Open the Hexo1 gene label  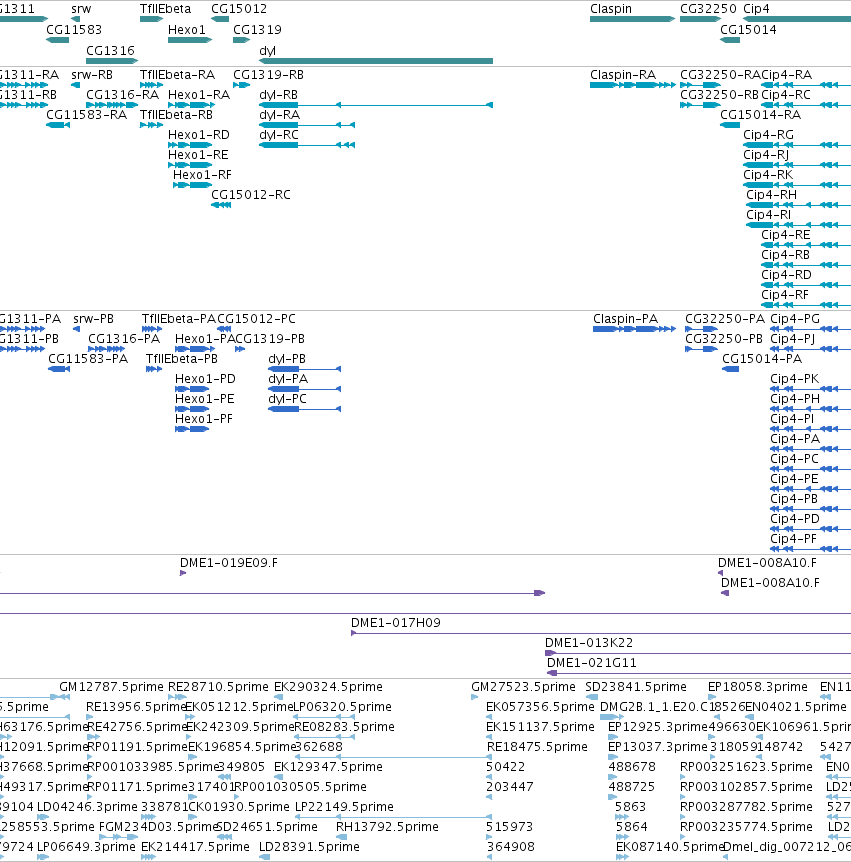(x=186, y=30)
